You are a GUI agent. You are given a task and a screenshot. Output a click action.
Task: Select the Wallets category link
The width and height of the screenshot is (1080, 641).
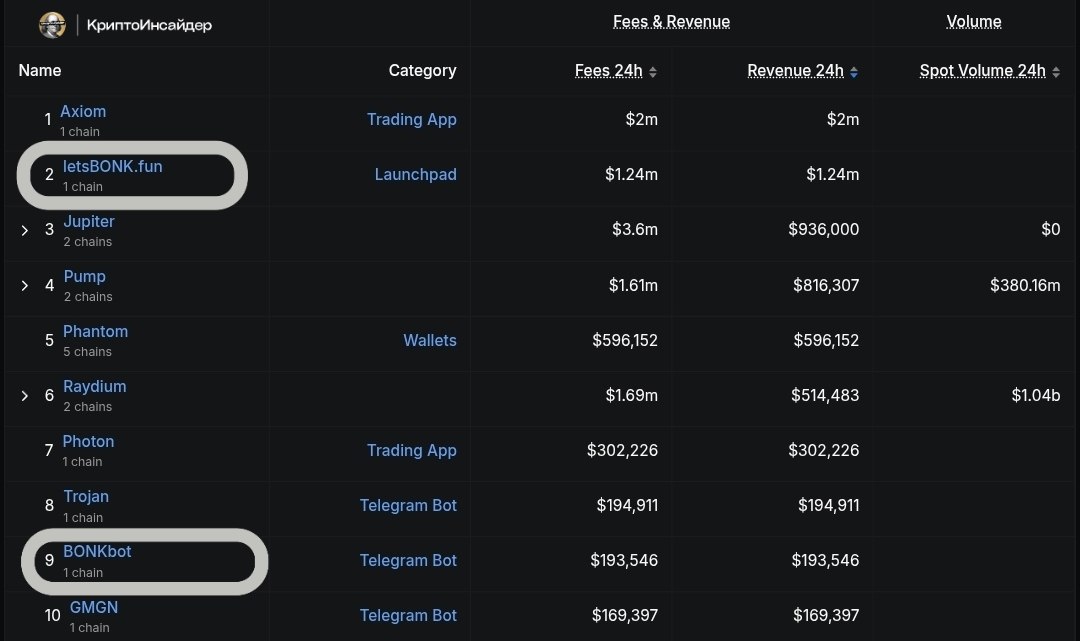(x=430, y=340)
